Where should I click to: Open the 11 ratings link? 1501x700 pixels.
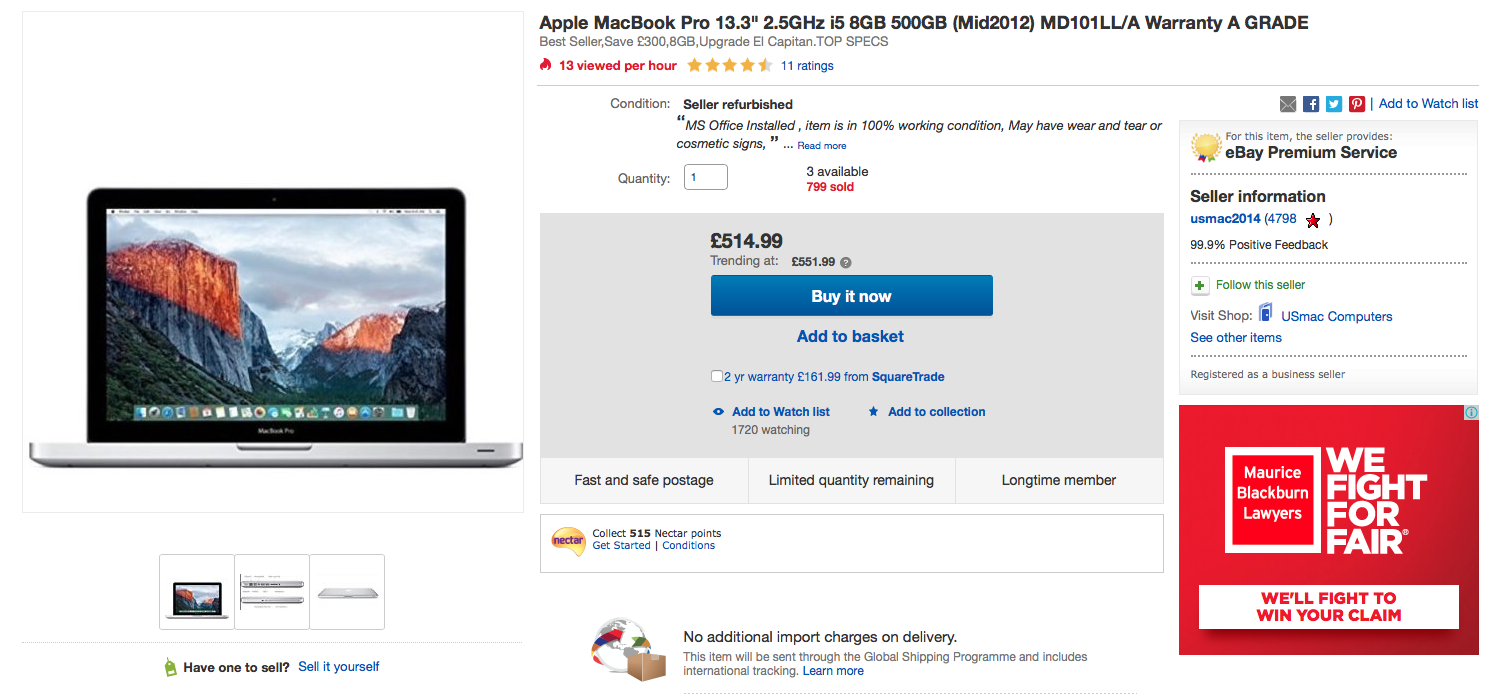[807, 66]
